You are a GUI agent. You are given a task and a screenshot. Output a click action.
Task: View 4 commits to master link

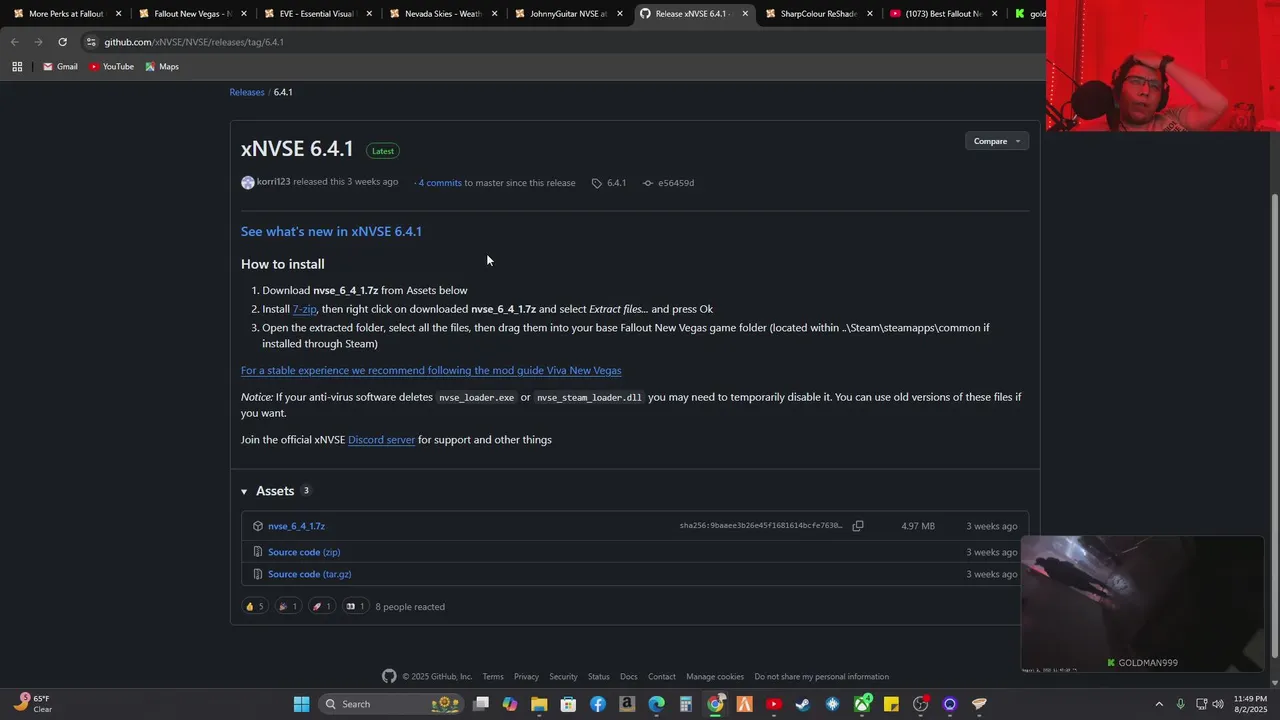pyautogui.click(x=439, y=183)
